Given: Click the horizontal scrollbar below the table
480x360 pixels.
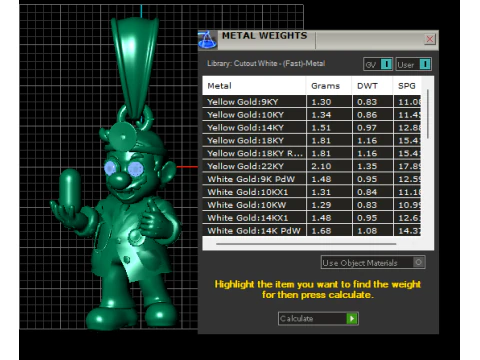Looking at the screenshot, I should coord(306,244).
